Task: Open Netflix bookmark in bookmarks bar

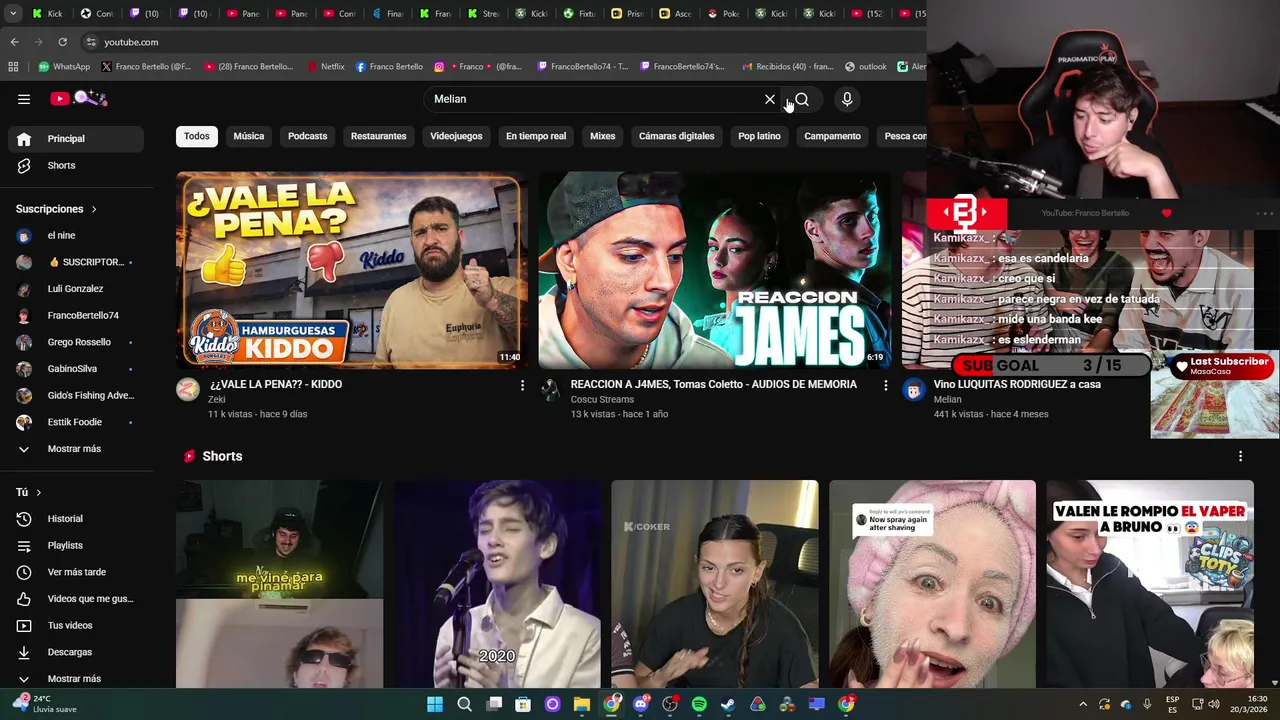Action: pos(324,67)
